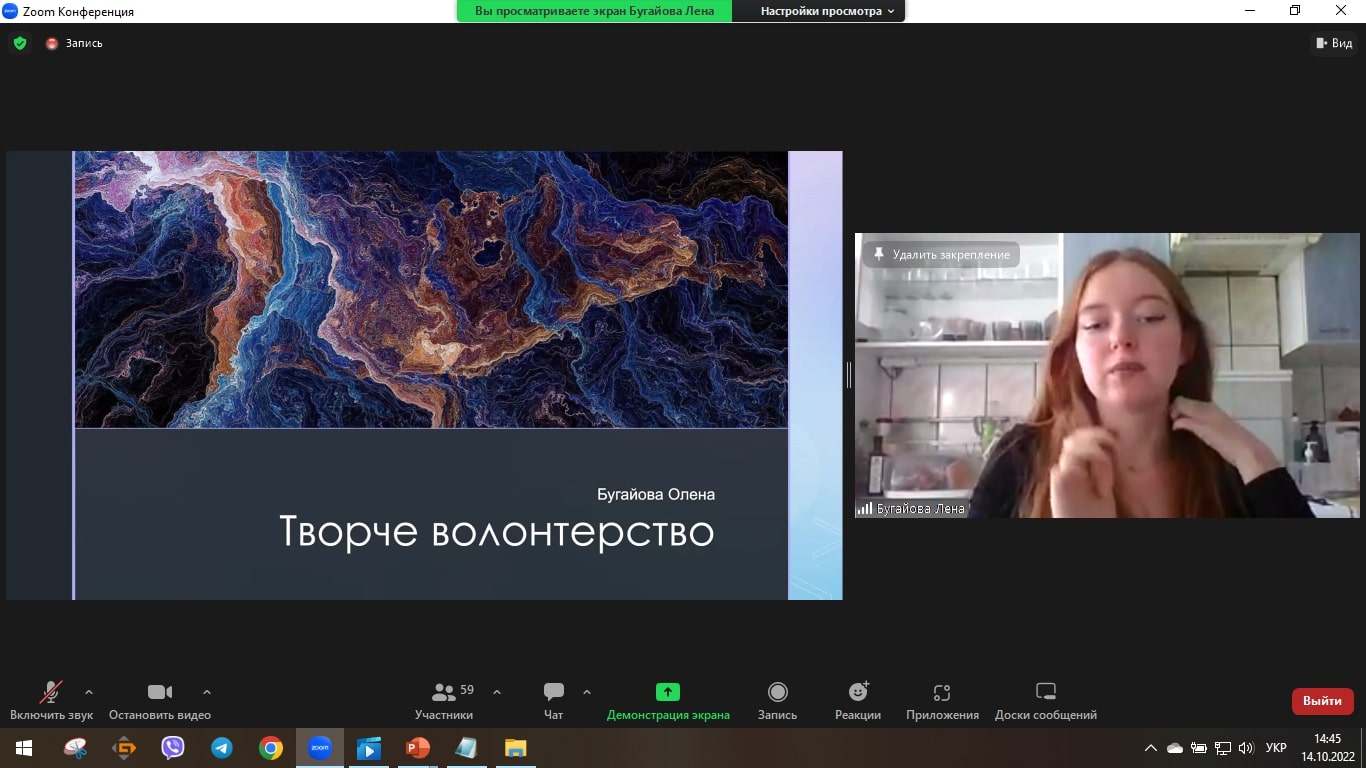1366x768 pixels.
Task: Open the Whiteboards button
Action: tap(1045, 701)
